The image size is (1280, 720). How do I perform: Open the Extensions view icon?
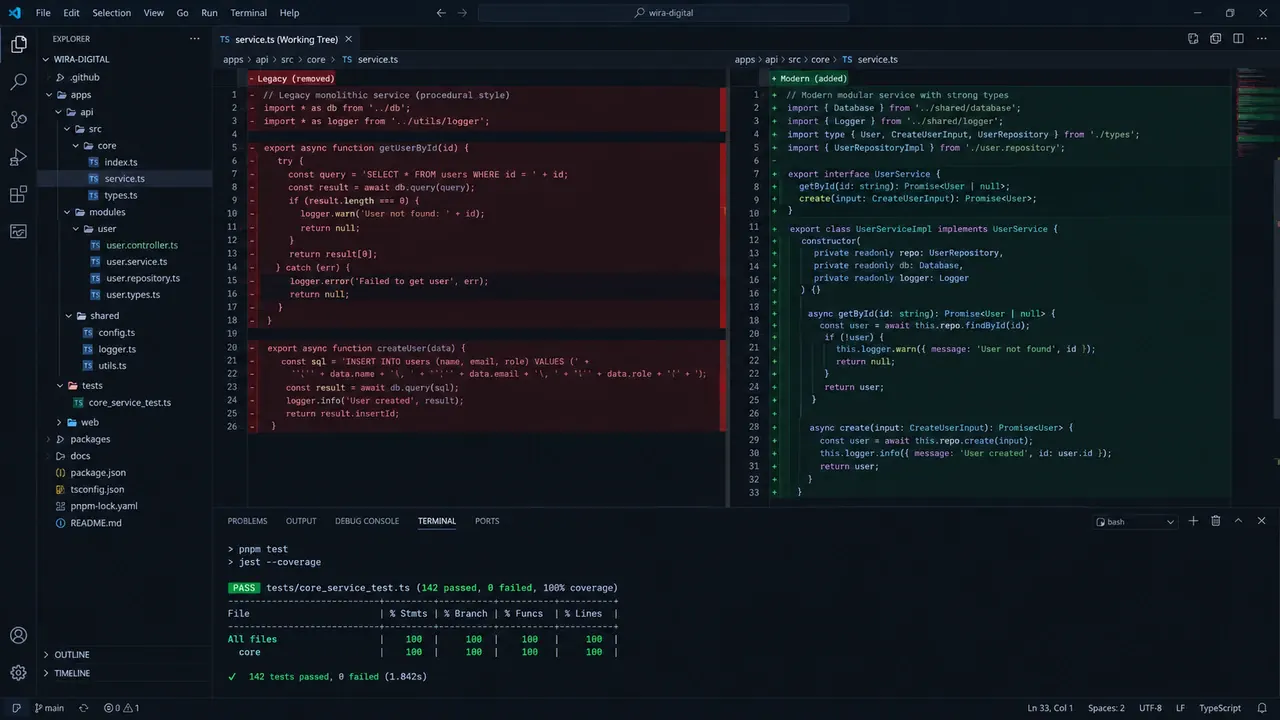(x=18, y=194)
